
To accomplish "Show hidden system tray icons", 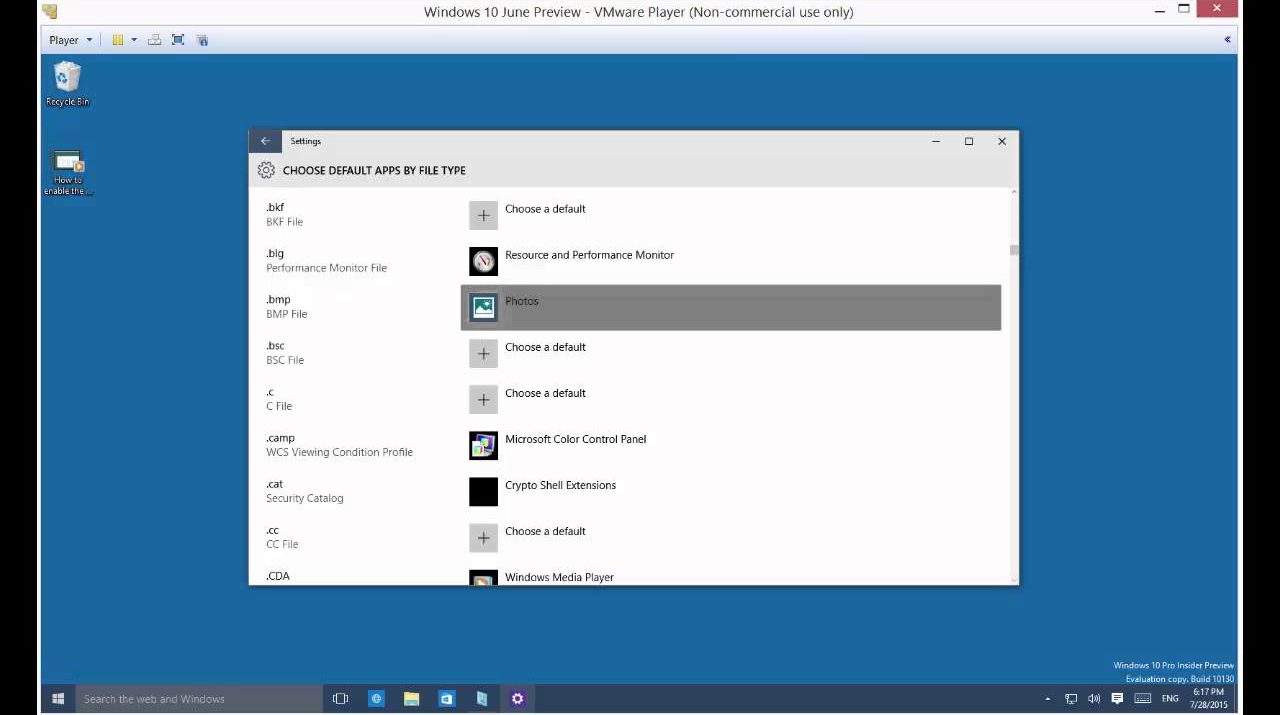I will [x=1047, y=699].
